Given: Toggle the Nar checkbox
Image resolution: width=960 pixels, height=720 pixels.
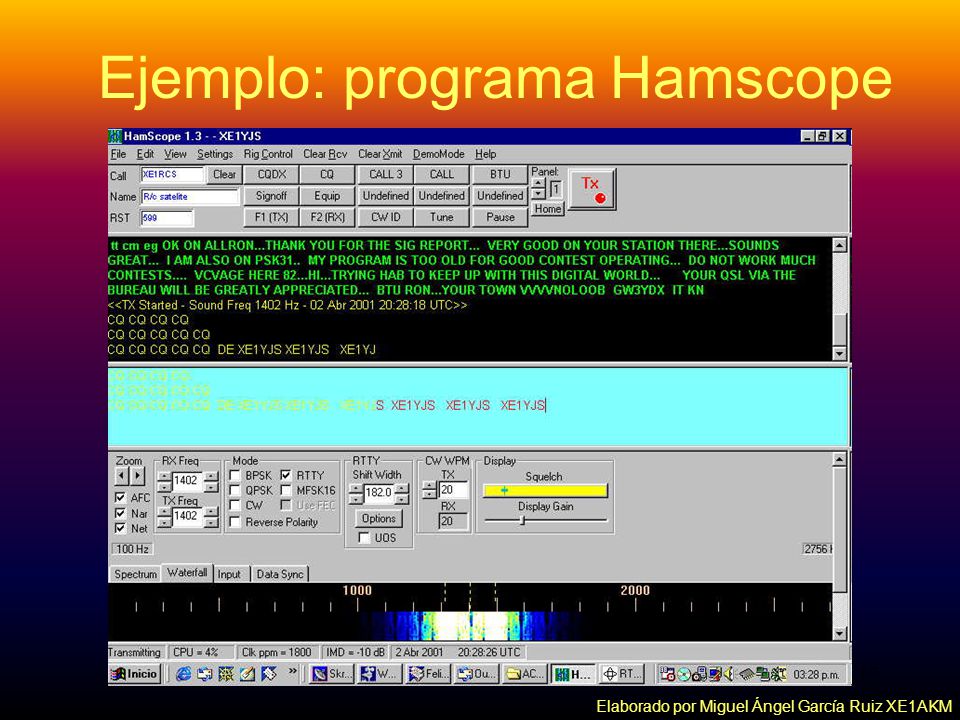Looking at the screenshot, I should 120,513.
